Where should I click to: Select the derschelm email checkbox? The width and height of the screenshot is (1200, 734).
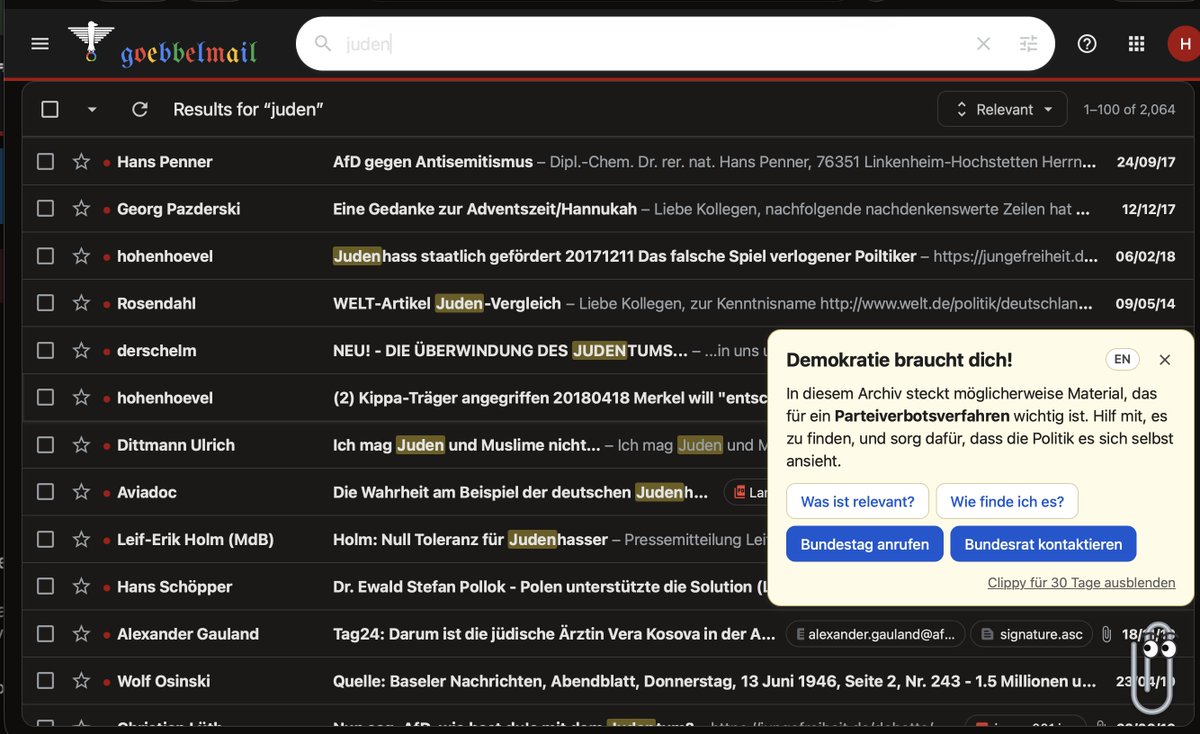45,350
